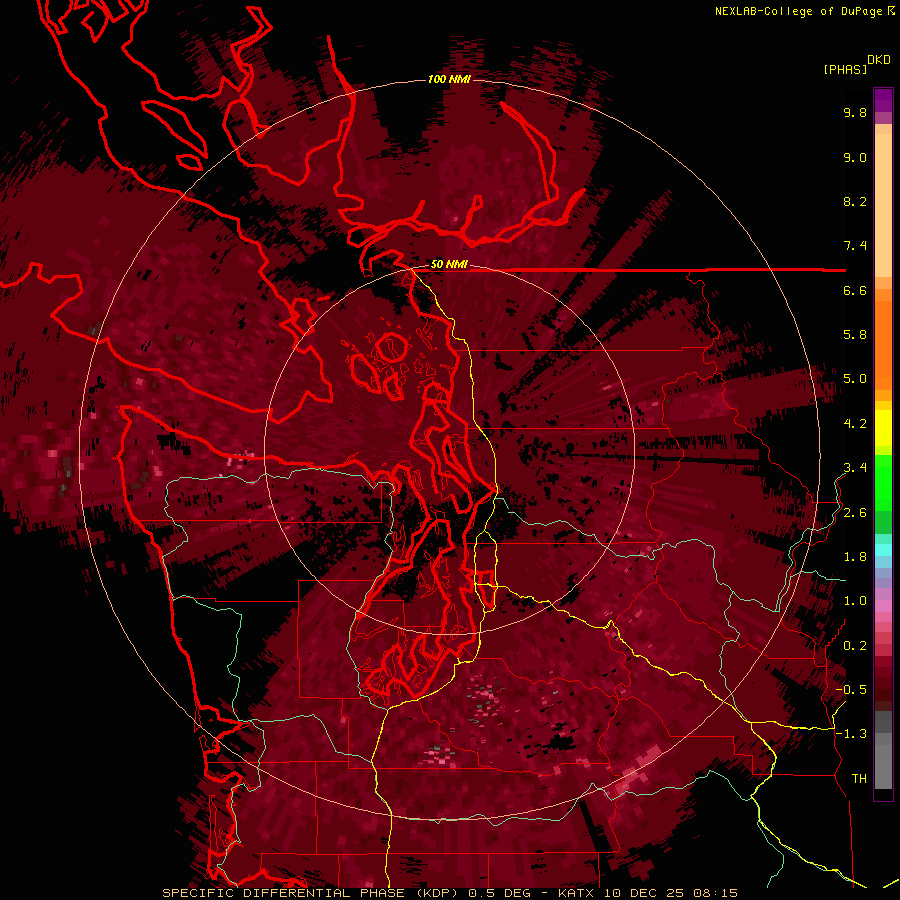Screen dimensions: 900x900
Task: Click the 9.8 value on the legend
Action: [x=855, y=112]
